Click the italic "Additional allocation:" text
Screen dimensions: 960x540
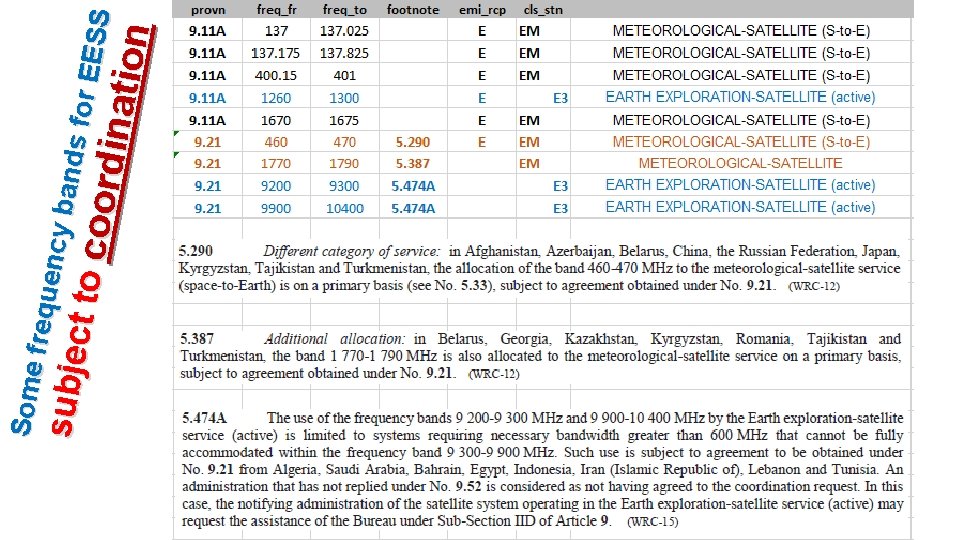click(x=334, y=339)
